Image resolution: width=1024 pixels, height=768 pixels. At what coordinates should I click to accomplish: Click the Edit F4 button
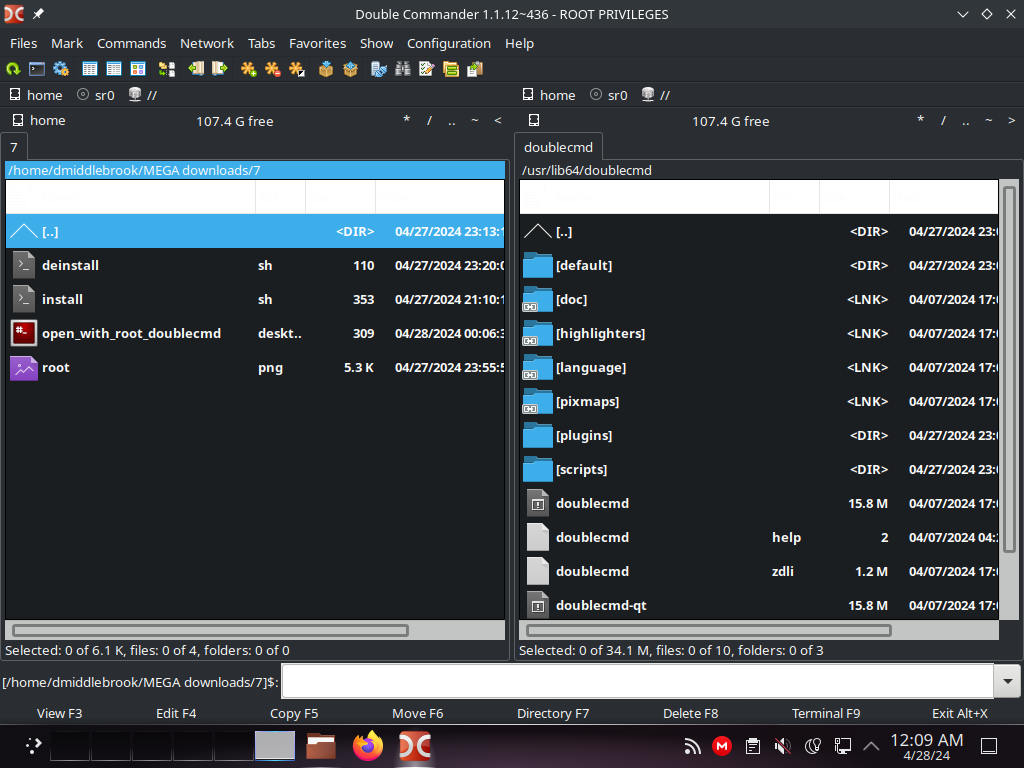point(176,713)
